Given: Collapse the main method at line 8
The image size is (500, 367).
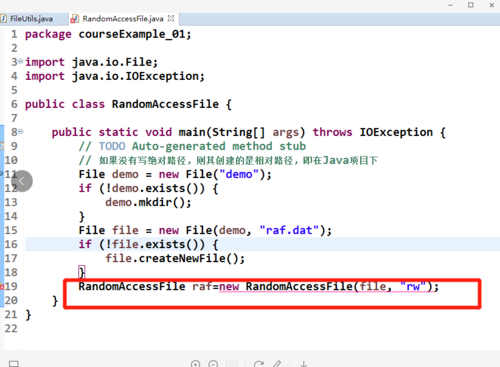Looking at the screenshot, I should (21, 132).
